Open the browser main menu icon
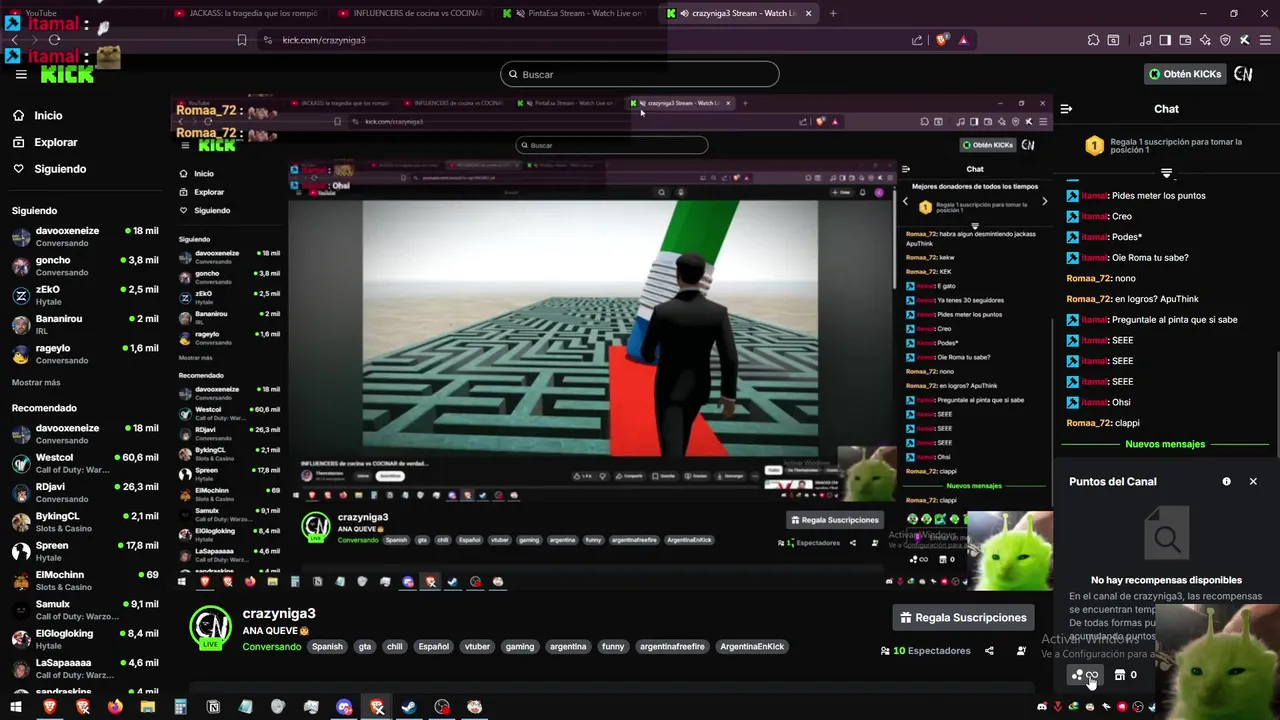Screen dimensions: 1280x720 coord(1264,40)
